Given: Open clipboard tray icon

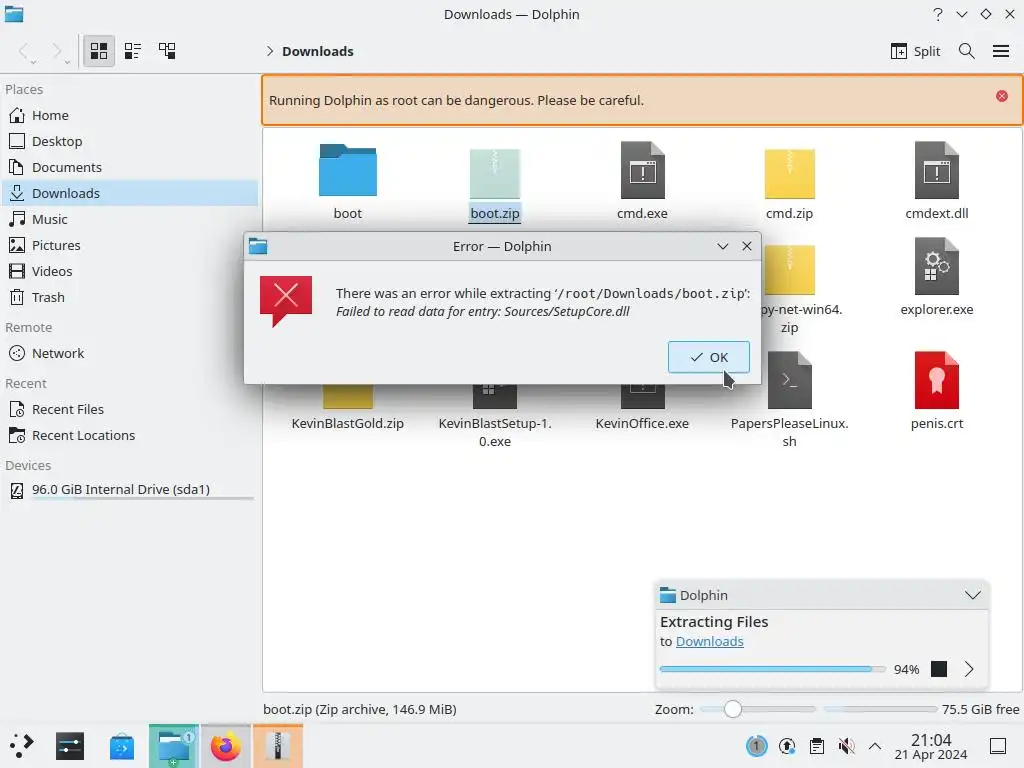Looking at the screenshot, I should pyautogui.click(x=816, y=746).
